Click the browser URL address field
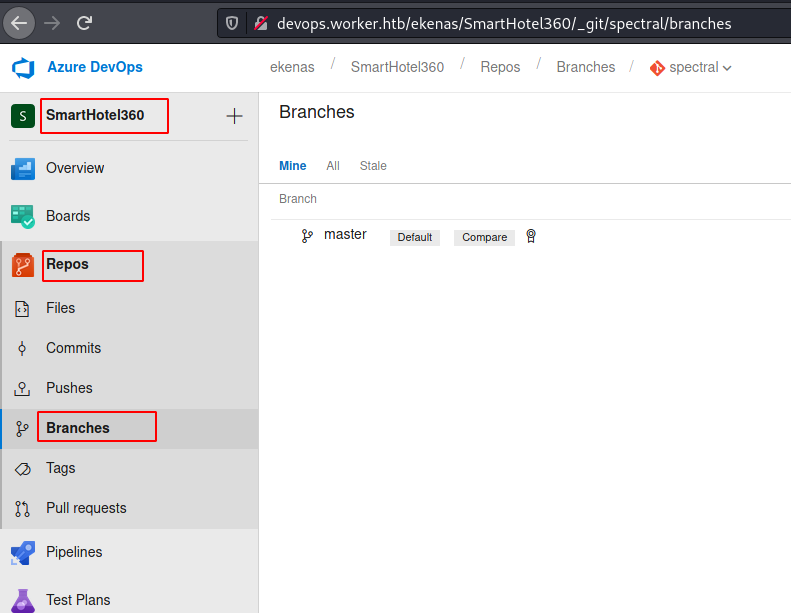Image resolution: width=791 pixels, height=613 pixels. coord(503,24)
